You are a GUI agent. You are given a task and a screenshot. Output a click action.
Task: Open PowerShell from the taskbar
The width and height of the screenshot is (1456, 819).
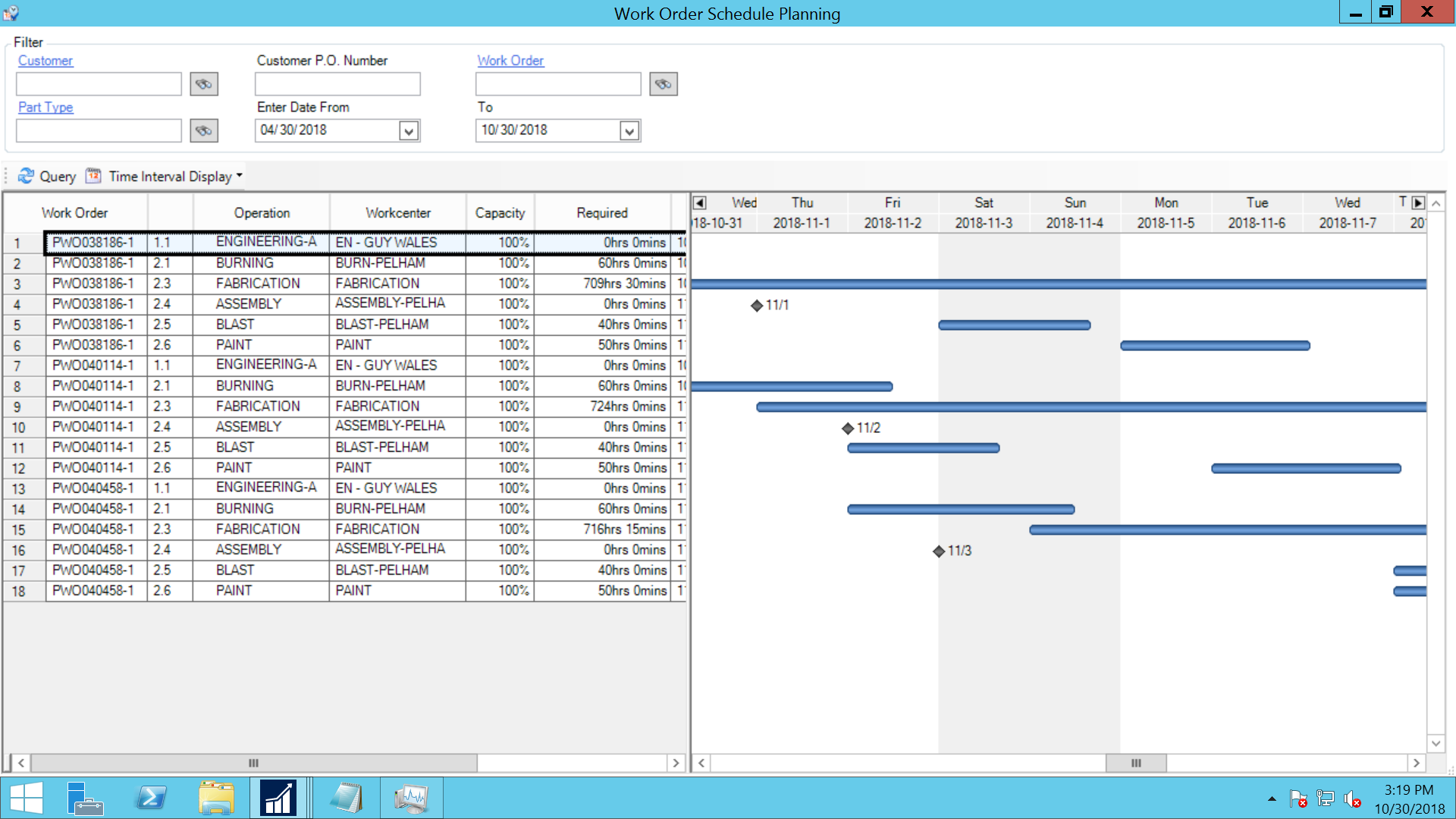click(151, 798)
